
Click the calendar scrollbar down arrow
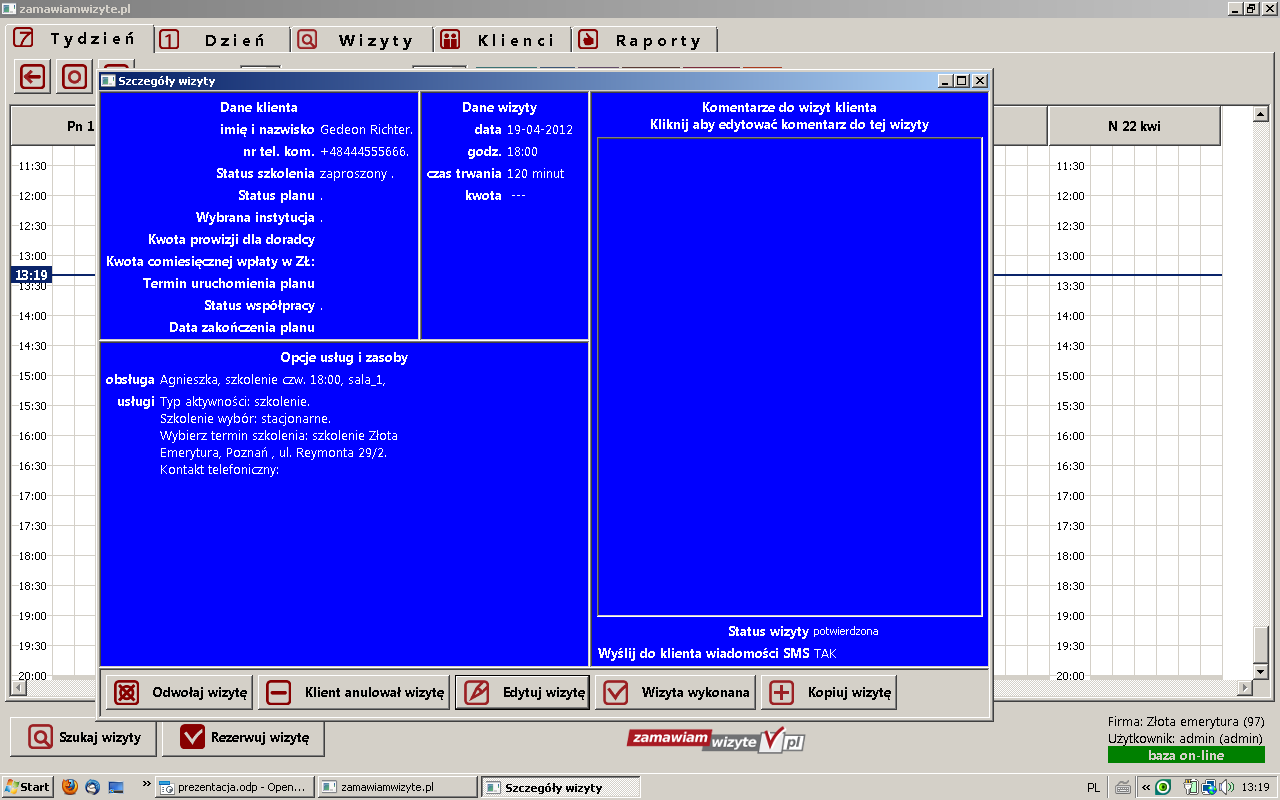(1260, 670)
